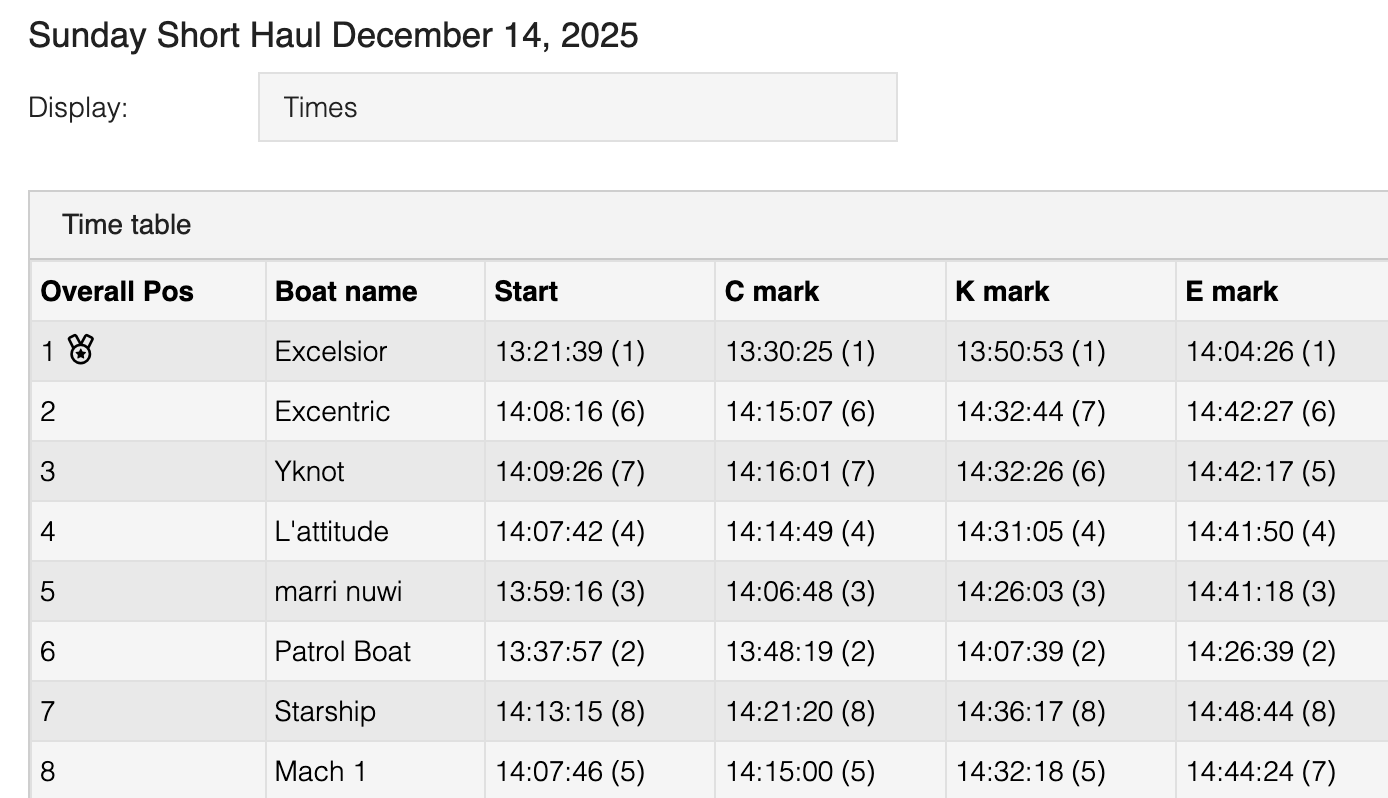Click the K mark column header
The image size is (1388, 798).
point(1002,291)
